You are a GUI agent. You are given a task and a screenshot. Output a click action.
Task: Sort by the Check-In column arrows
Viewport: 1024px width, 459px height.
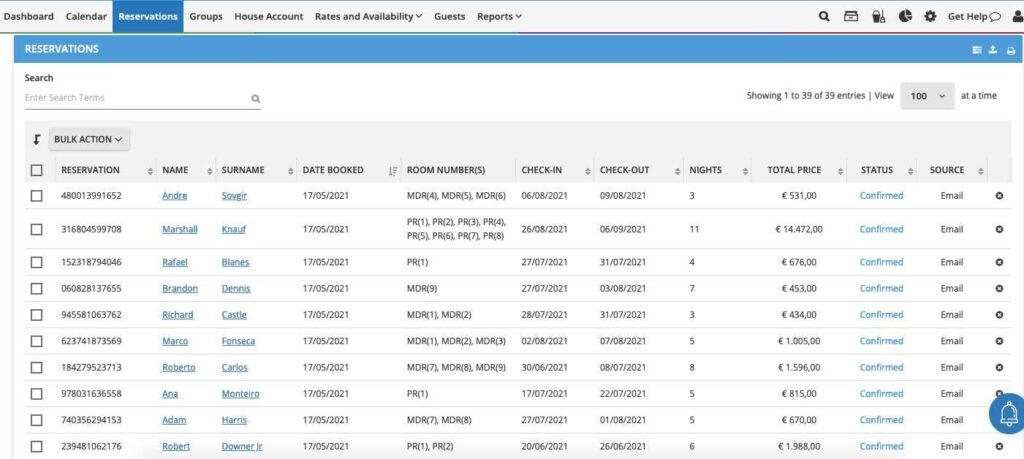click(588, 171)
